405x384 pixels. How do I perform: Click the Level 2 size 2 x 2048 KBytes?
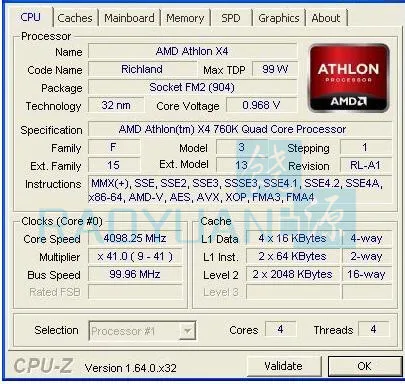293,275
